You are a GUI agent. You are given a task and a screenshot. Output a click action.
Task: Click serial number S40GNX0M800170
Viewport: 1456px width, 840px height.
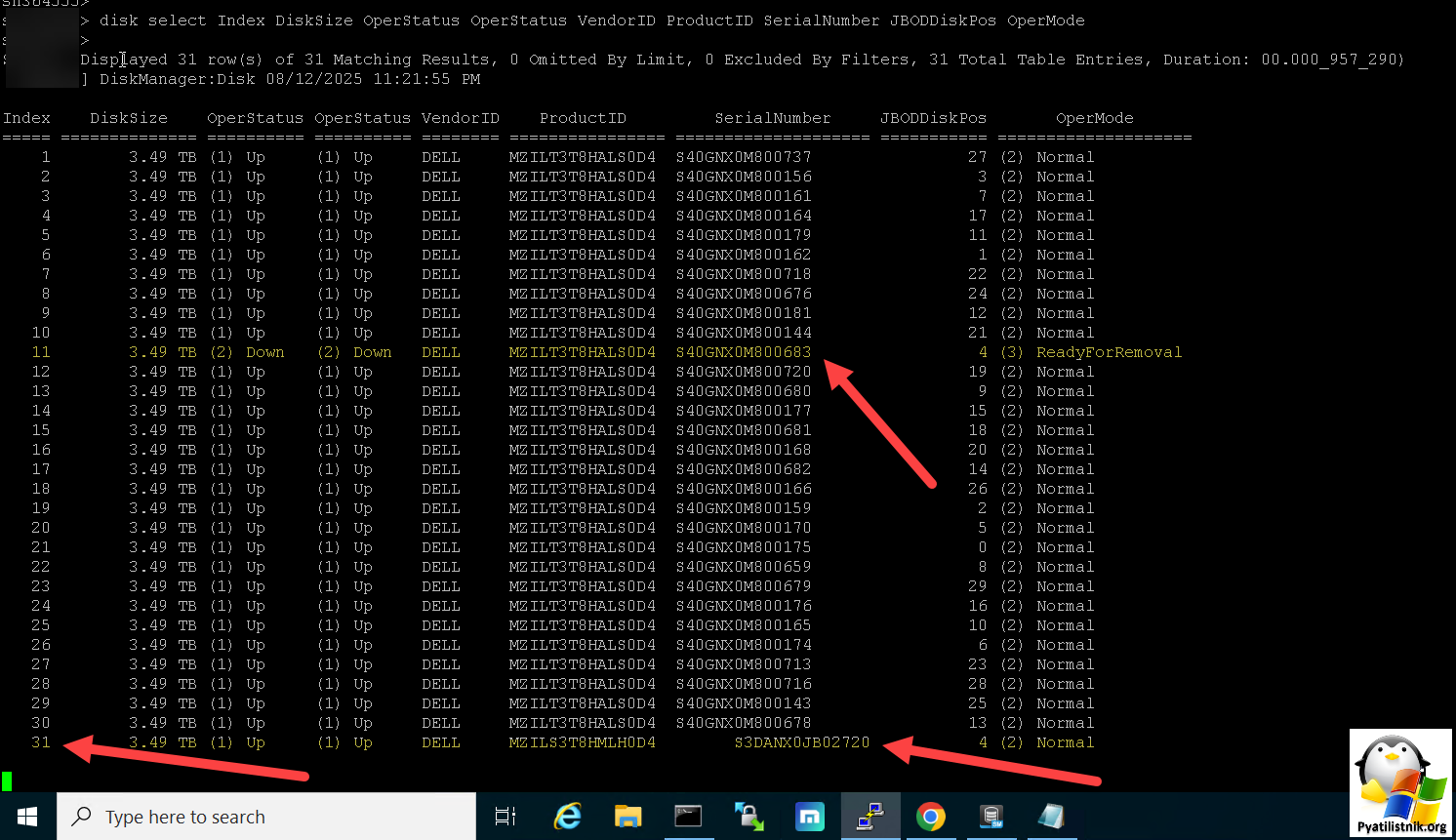[744, 528]
